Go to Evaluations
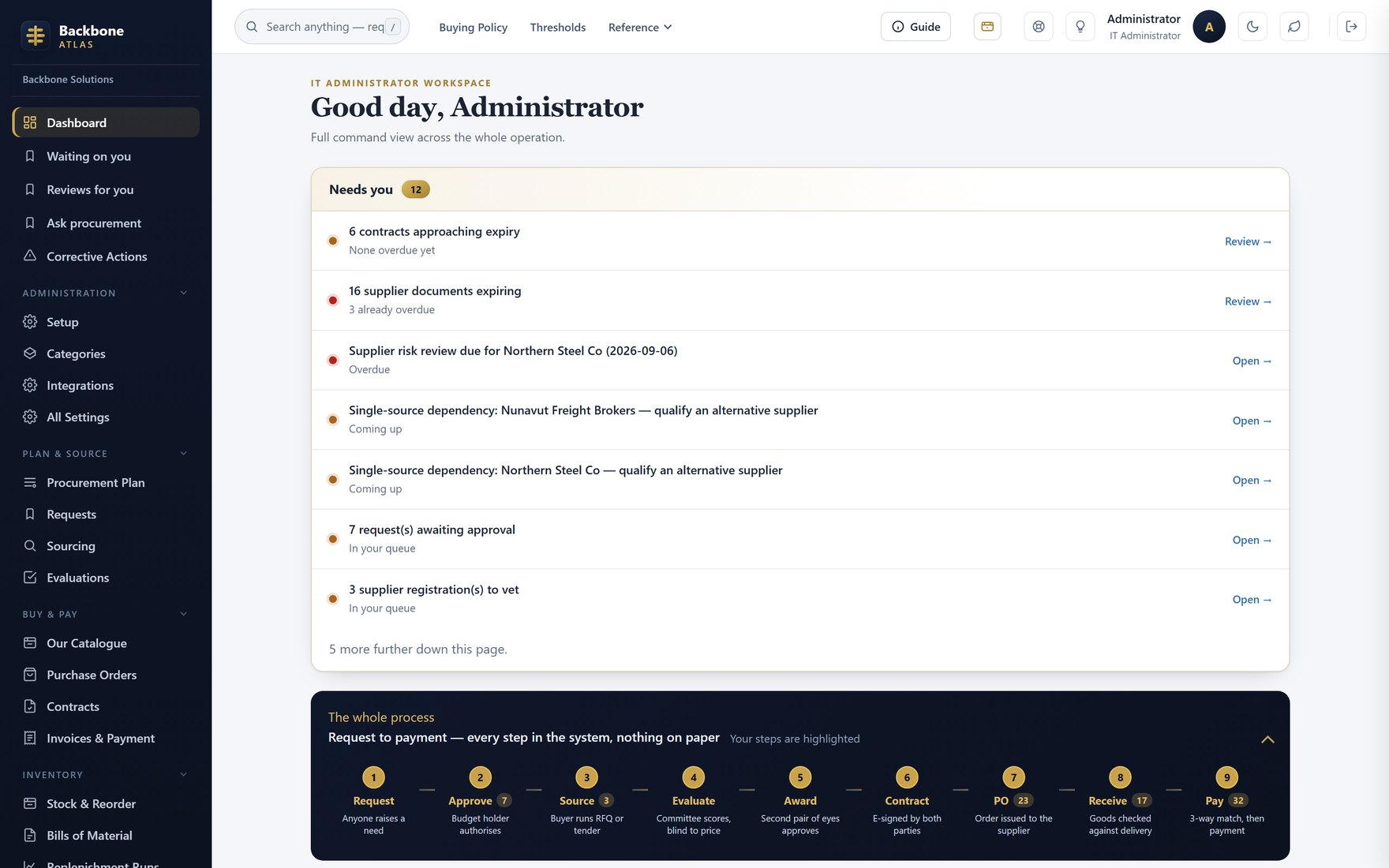The image size is (1389, 868). [x=106, y=578]
